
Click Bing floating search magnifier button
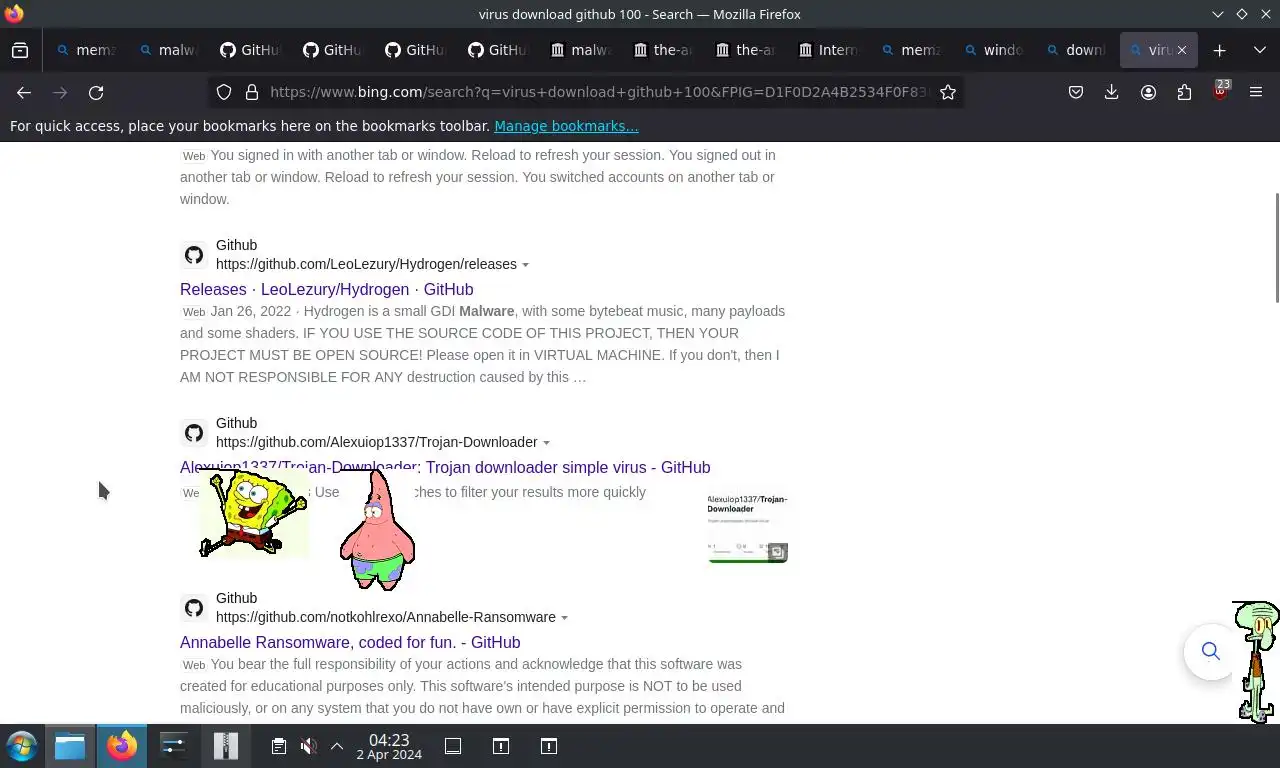click(1210, 652)
